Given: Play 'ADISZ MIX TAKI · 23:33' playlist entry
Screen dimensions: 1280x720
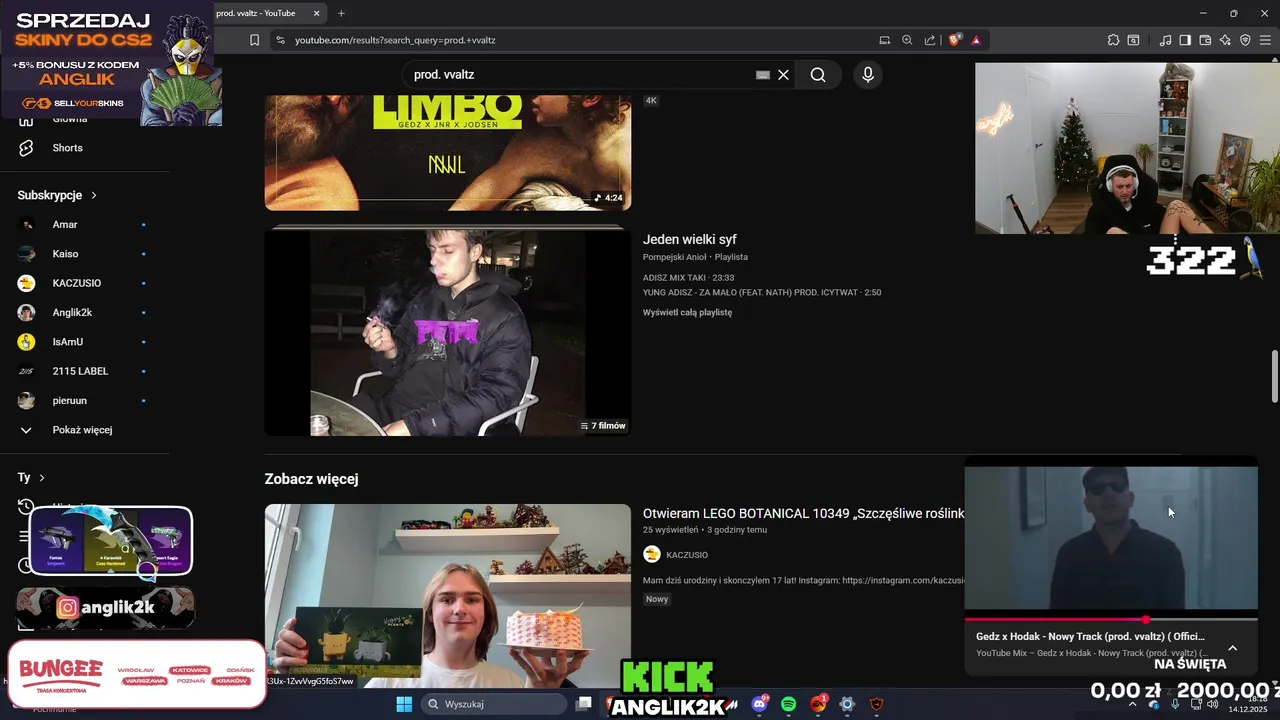Looking at the screenshot, I should (x=689, y=278).
